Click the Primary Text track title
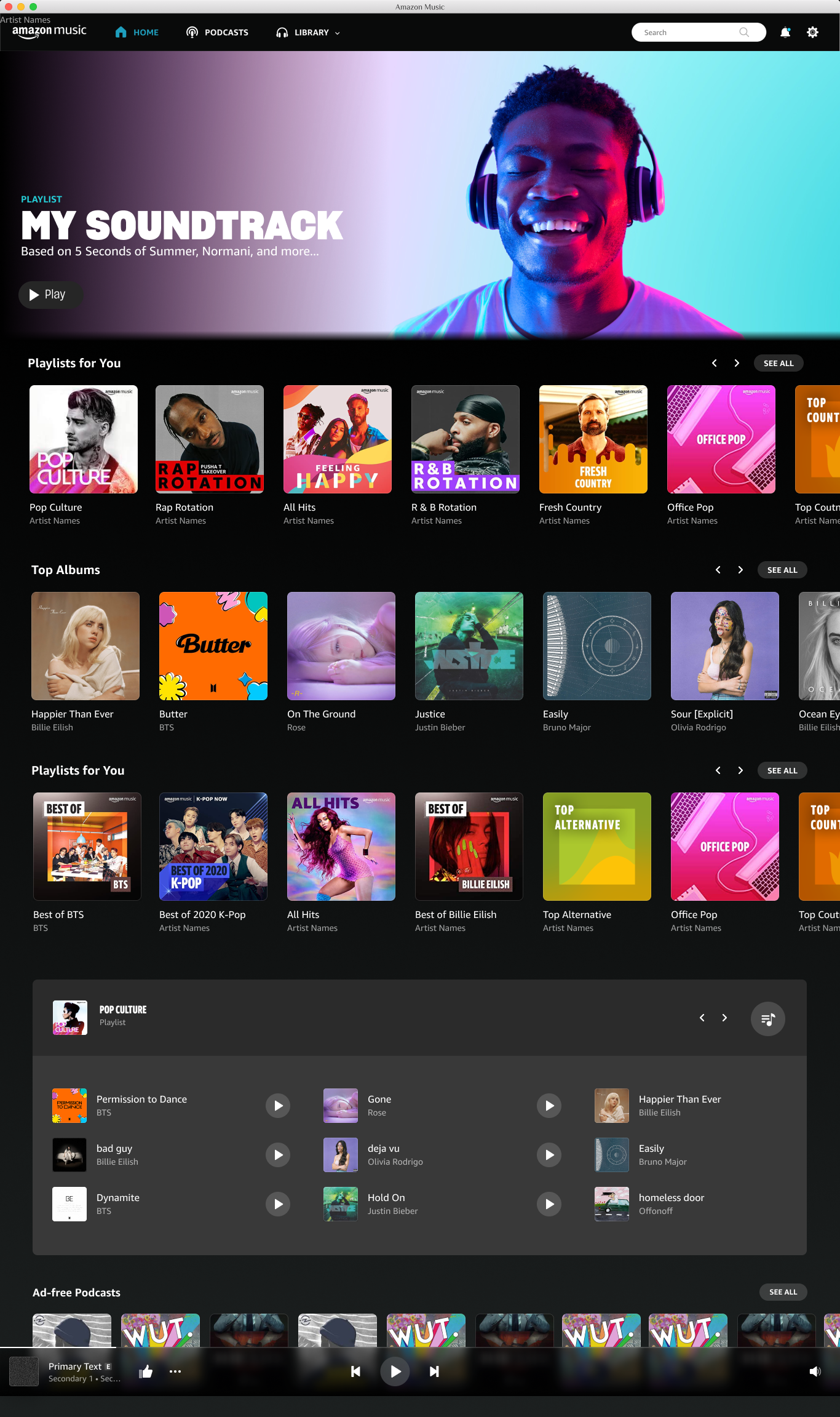 click(75, 1366)
